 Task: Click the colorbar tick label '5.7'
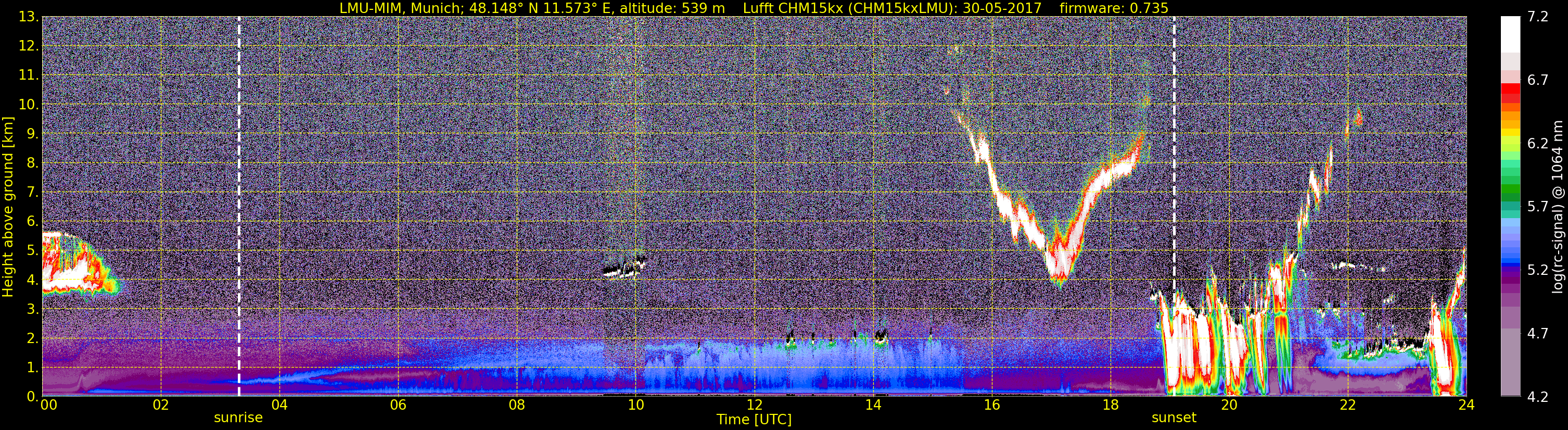[x=1538, y=207]
